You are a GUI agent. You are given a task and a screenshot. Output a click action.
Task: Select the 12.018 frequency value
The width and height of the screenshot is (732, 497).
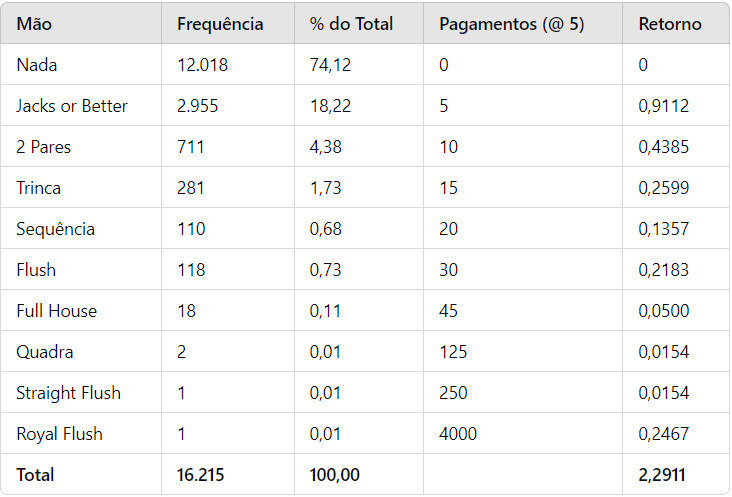[x=202, y=65]
